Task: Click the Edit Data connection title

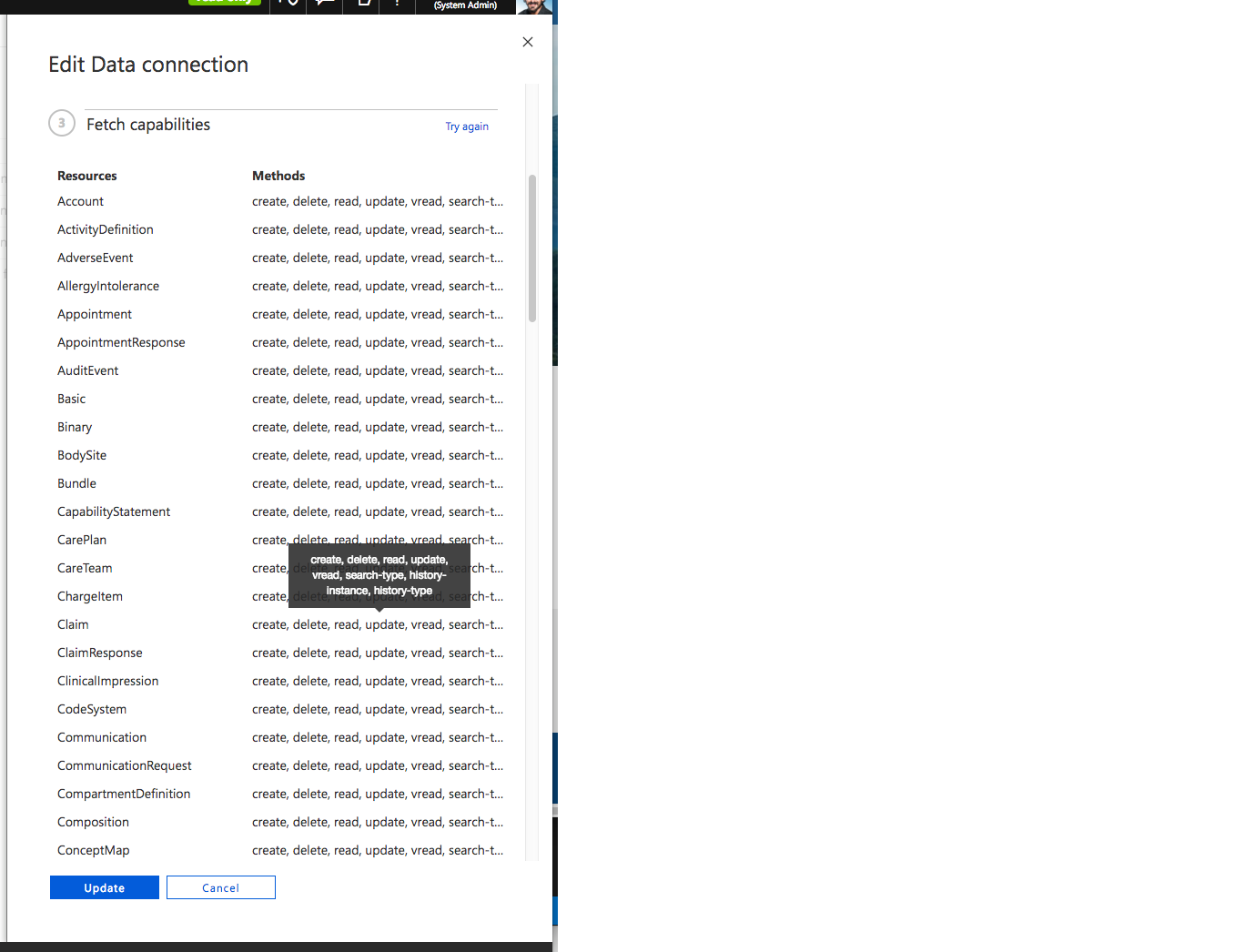Action: coord(148,65)
